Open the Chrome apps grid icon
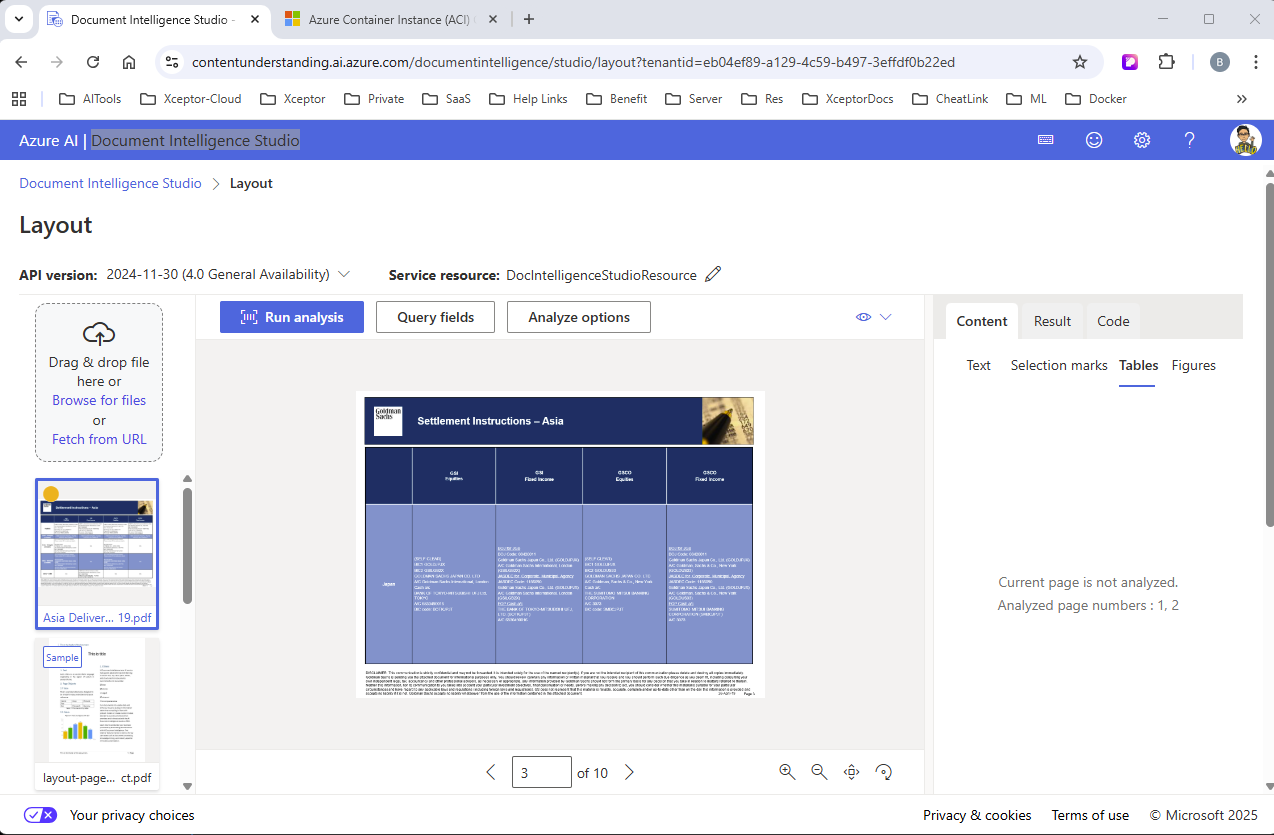The width and height of the screenshot is (1274, 835). [x=18, y=99]
